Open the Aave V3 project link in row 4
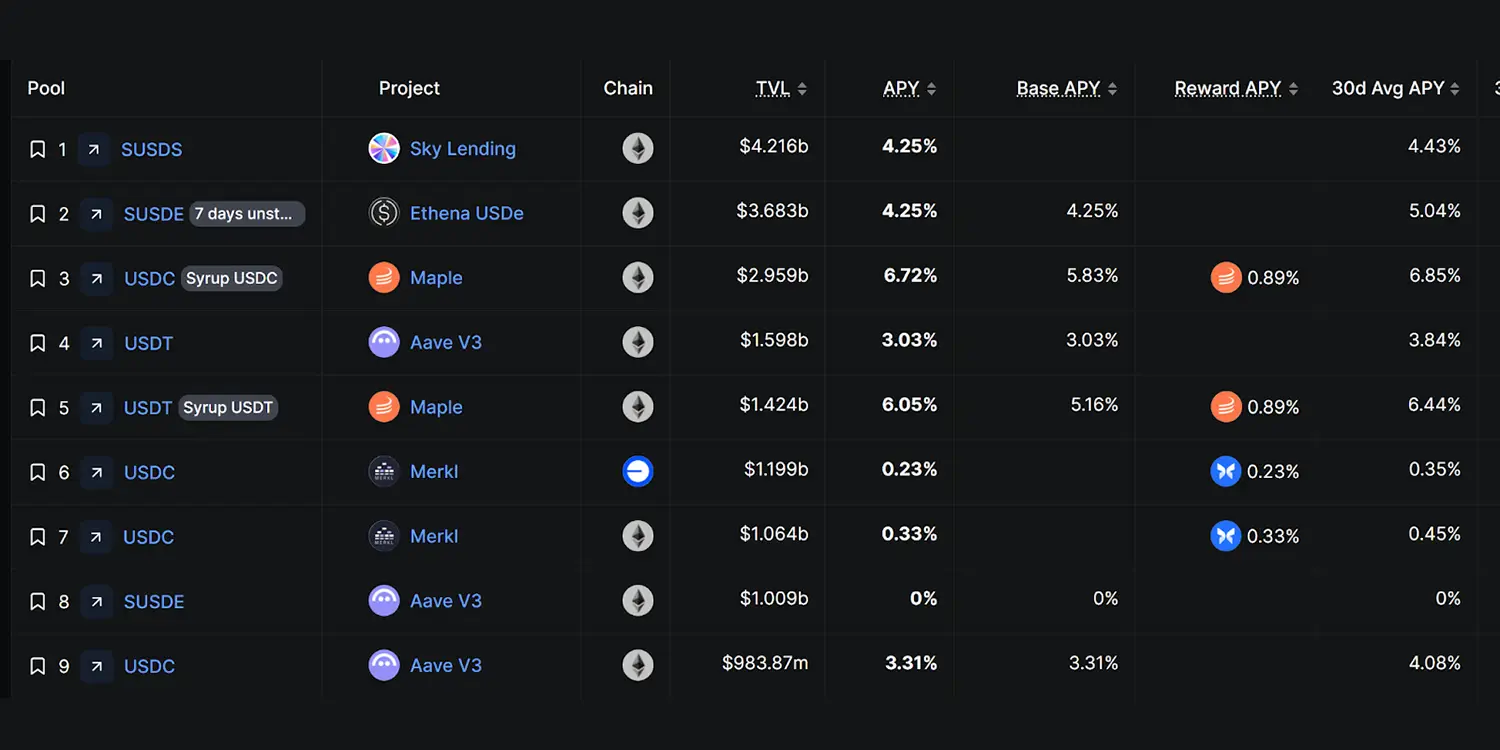 click(x=446, y=343)
